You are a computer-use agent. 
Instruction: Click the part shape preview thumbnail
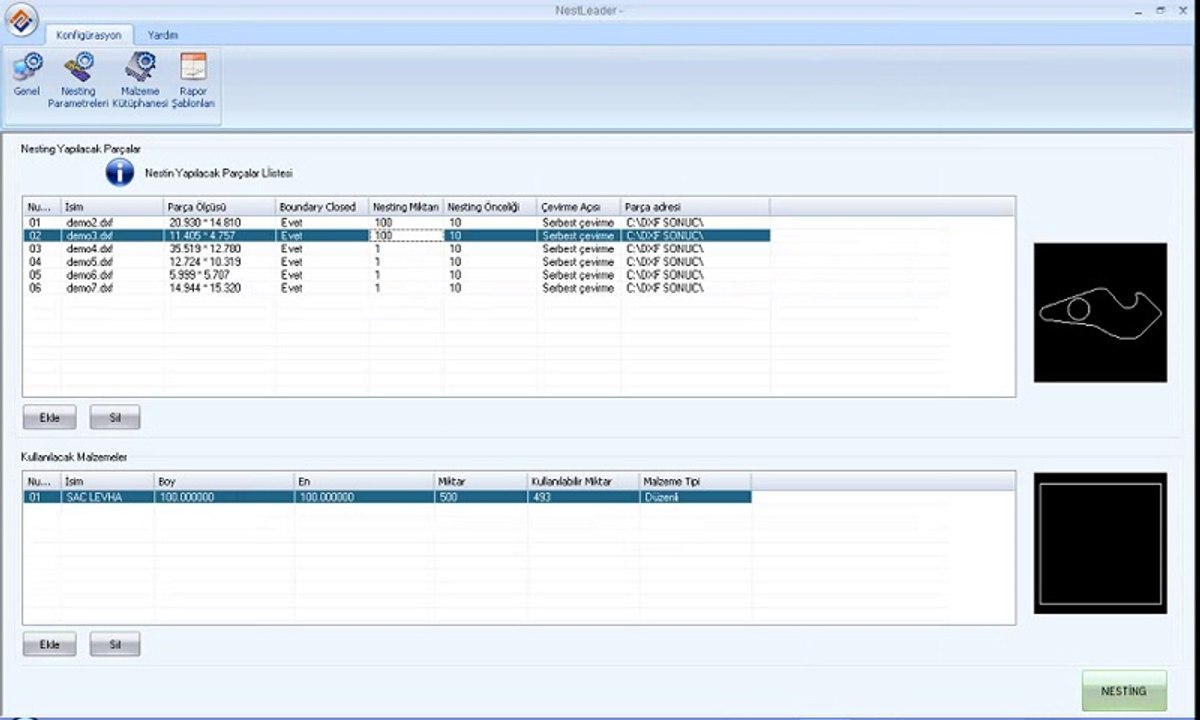[x=1100, y=312]
